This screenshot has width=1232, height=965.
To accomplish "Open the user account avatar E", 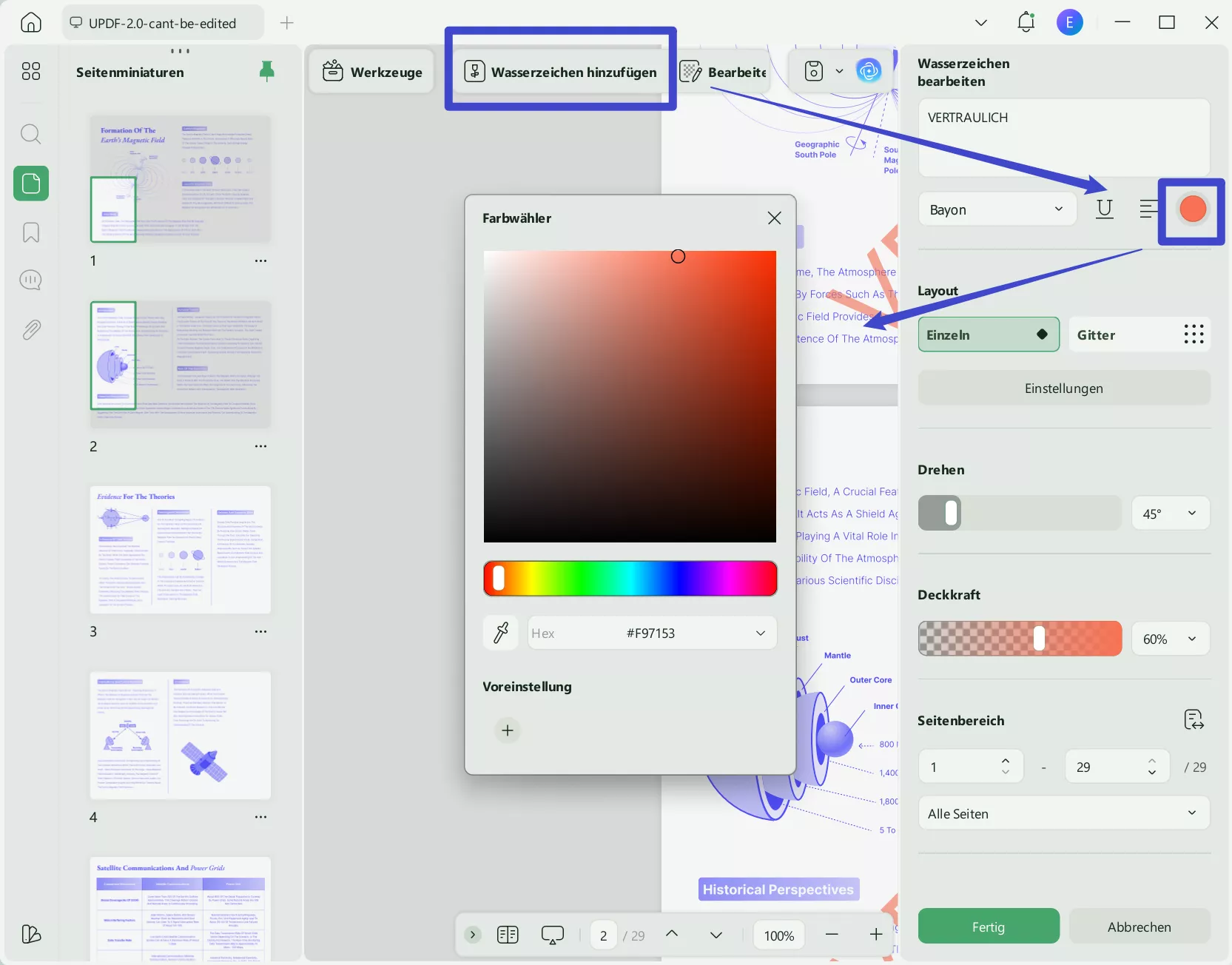I will tap(1069, 23).
